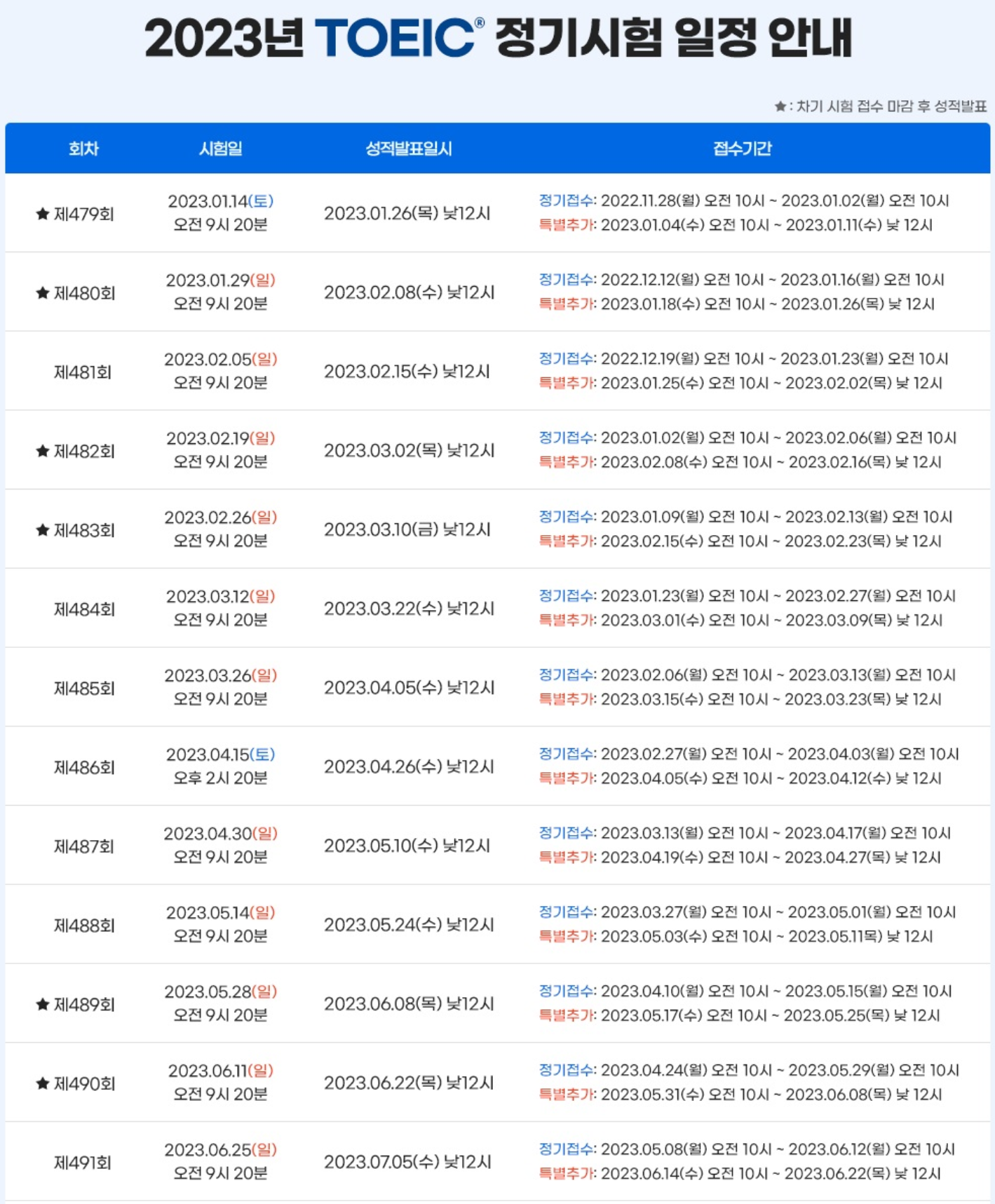Click score release 2023.05.24(수) 낮12시
This screenshot has width=995, height=1204.
click(409, 926)
